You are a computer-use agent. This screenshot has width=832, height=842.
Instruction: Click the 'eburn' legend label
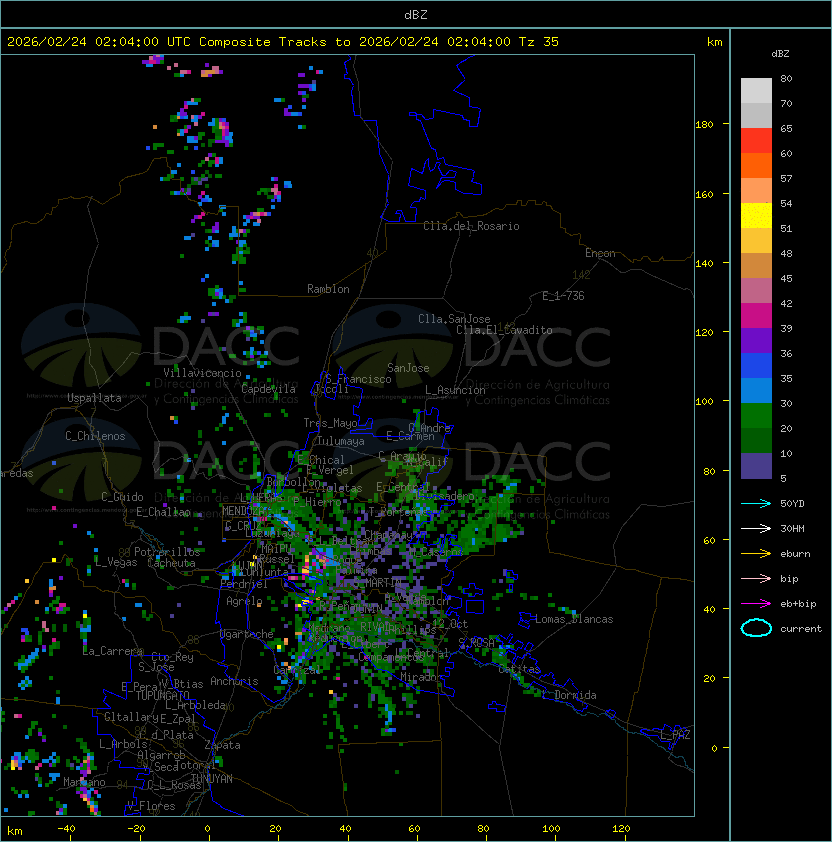[795, 554]
